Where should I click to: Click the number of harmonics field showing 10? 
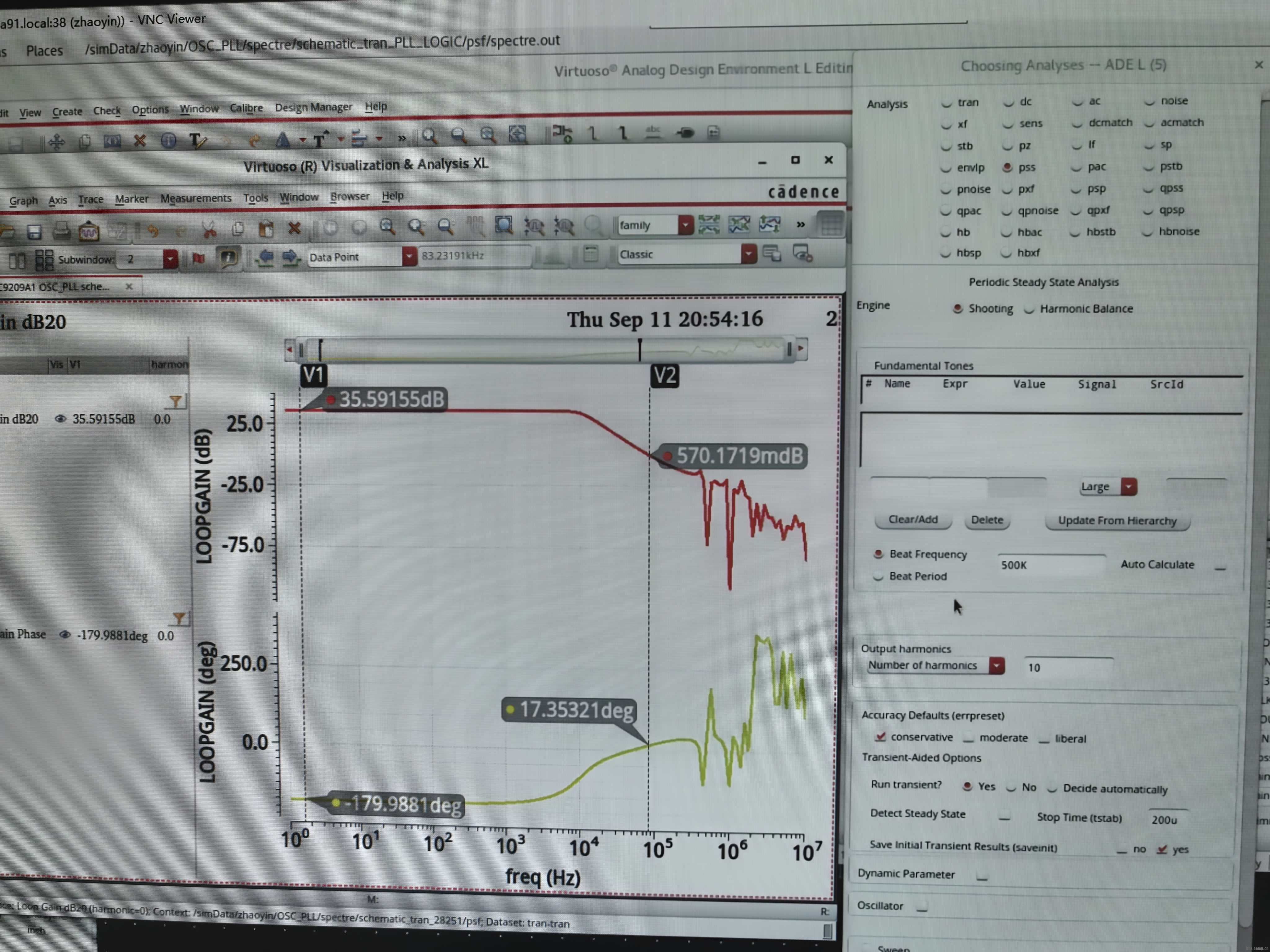pyautogui.click(x=1068, y=667)
